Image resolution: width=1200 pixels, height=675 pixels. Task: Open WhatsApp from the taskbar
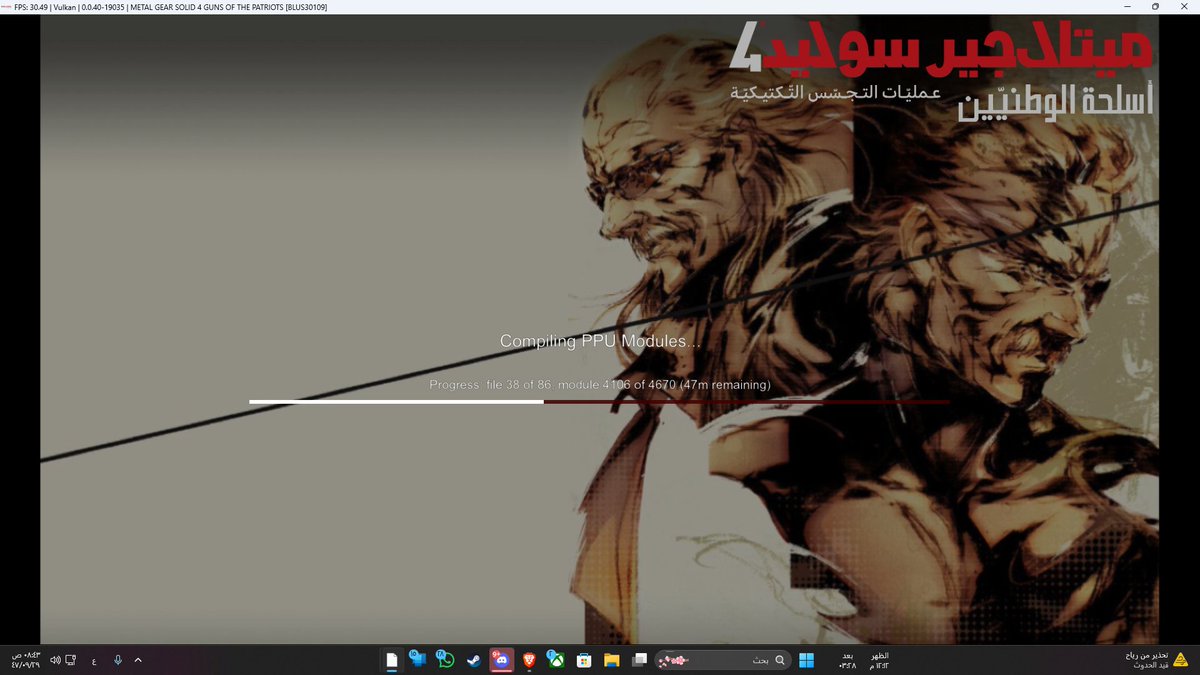coord(446,660)
